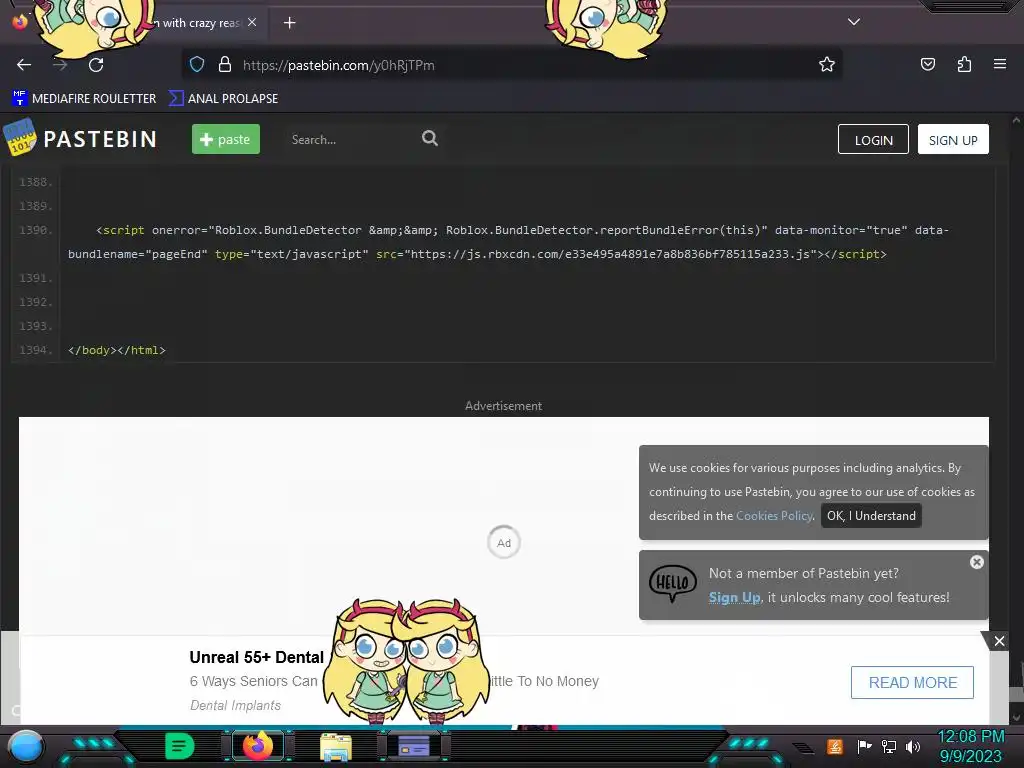Open the MEDIAFIRE ROULETTER bookmark
Image resolution: width=1024 pixels, height=768 pixels.
(84, 99)
